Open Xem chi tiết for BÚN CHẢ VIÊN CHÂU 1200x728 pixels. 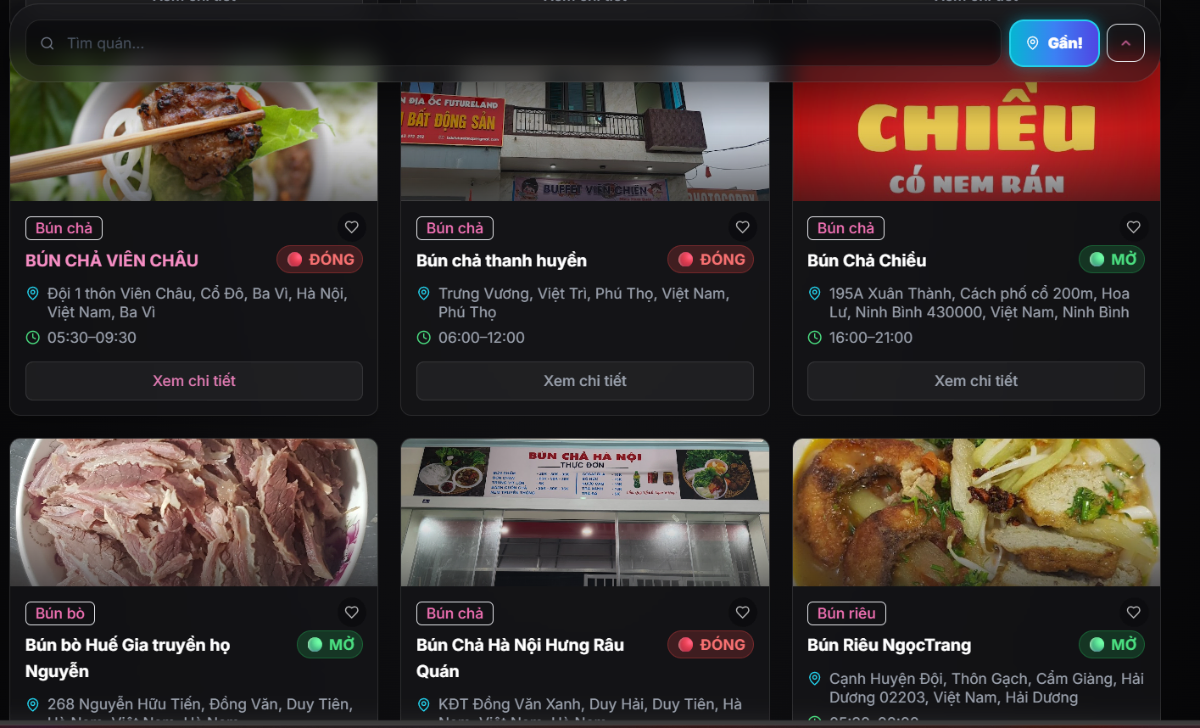pos(194,381)
